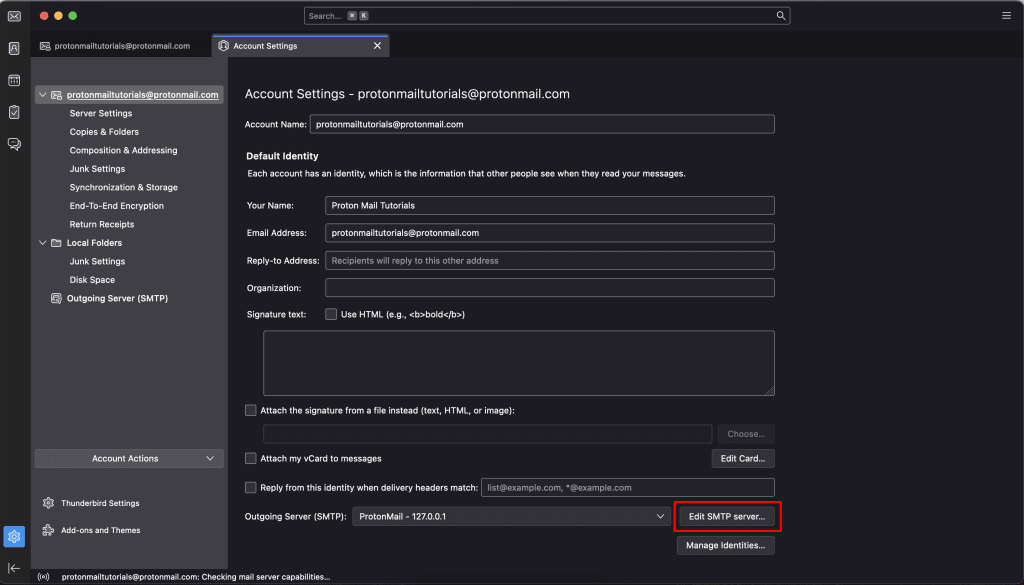
Task: Collapse the Local Folders tree node
Action: (42, 243)
